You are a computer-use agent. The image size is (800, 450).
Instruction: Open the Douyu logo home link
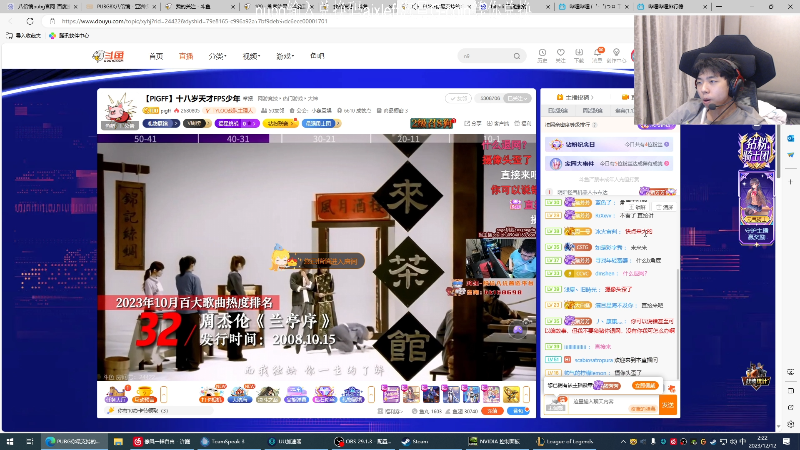click(x=108, y=56)
